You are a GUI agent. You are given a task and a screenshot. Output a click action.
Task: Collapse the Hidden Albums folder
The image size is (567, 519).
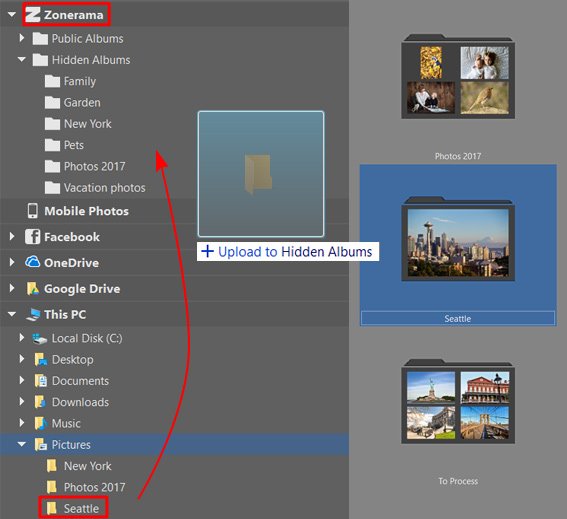click(22, 59)
